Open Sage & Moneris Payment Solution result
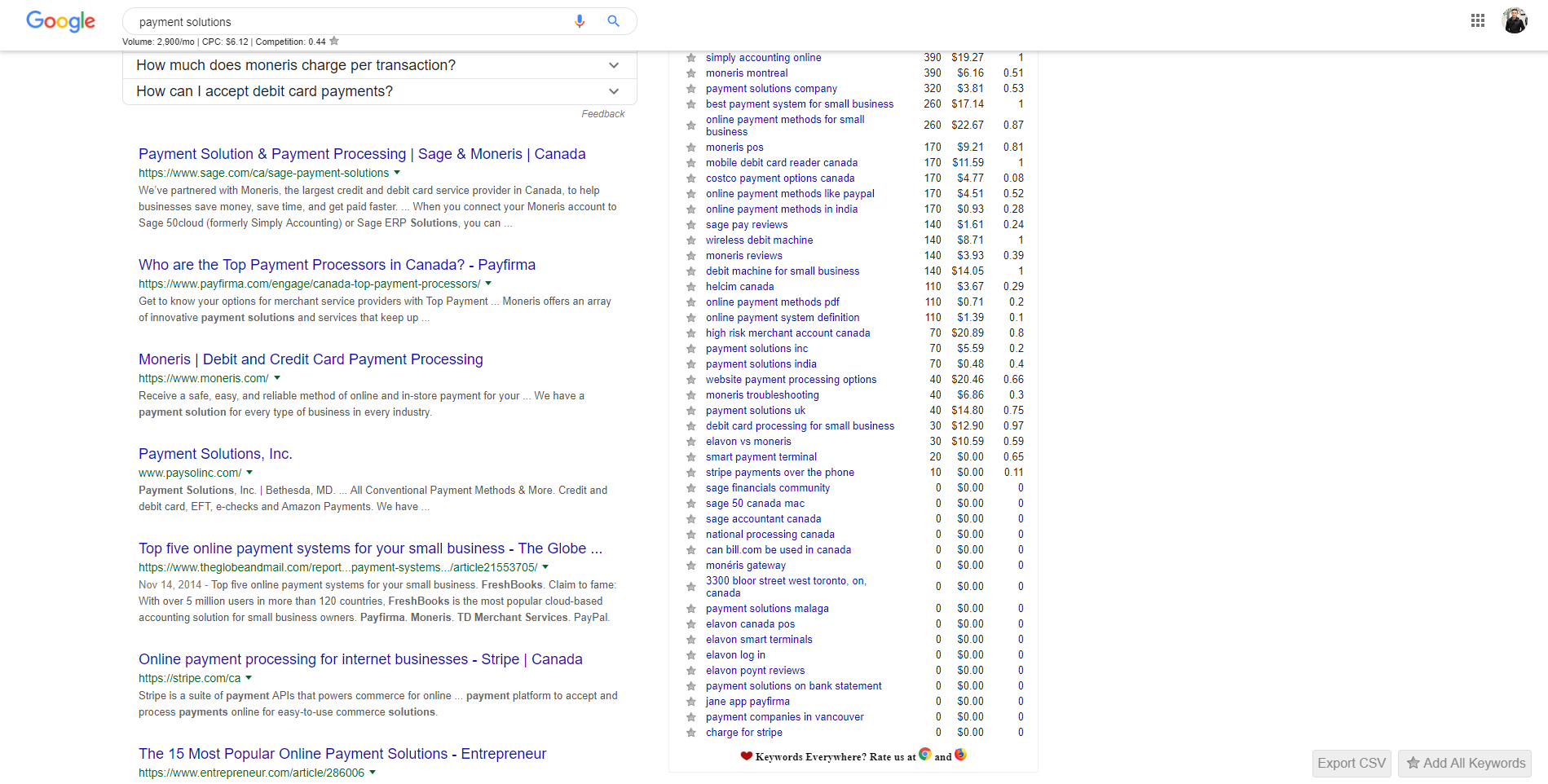The width and height of the screenshot is (1548, 784). (x=362, y=154)
